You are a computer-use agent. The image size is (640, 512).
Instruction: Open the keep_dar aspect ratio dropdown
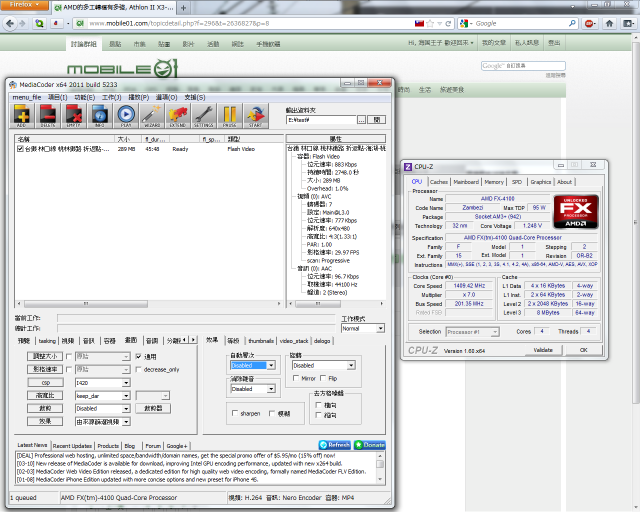tap(103, 396)
